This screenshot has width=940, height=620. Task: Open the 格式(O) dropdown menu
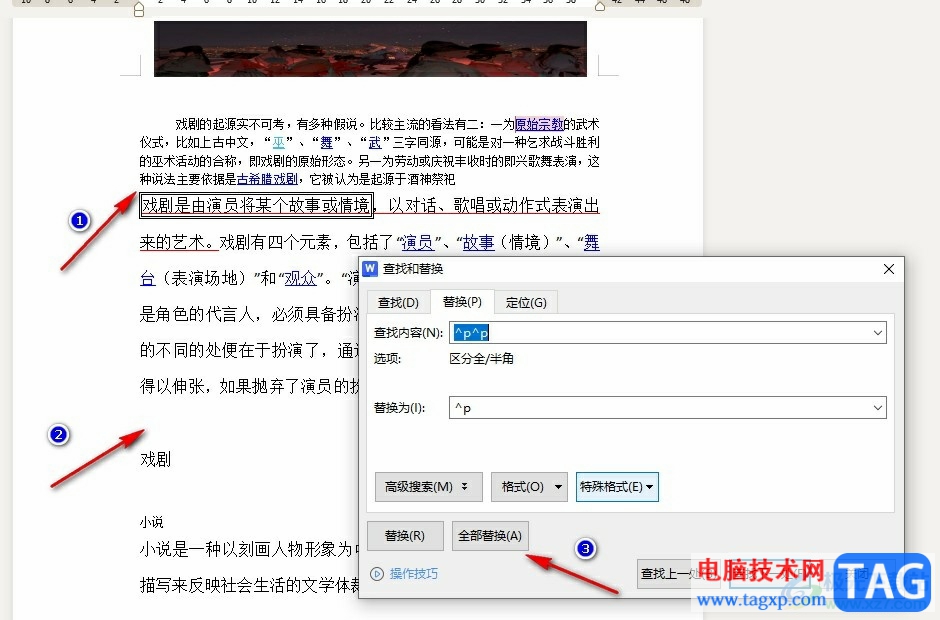pos(529,486)
